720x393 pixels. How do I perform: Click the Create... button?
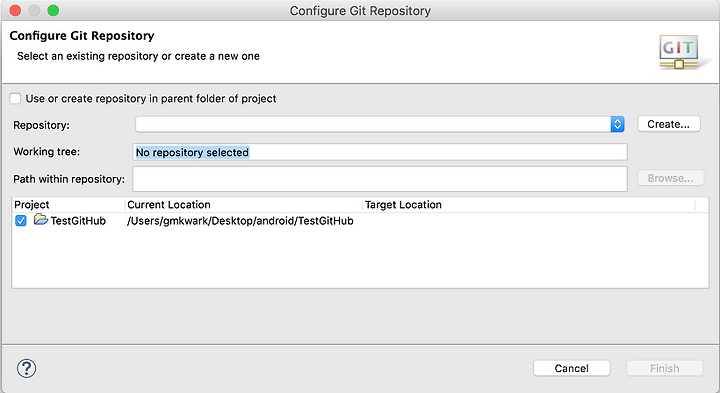click(669, 124)
